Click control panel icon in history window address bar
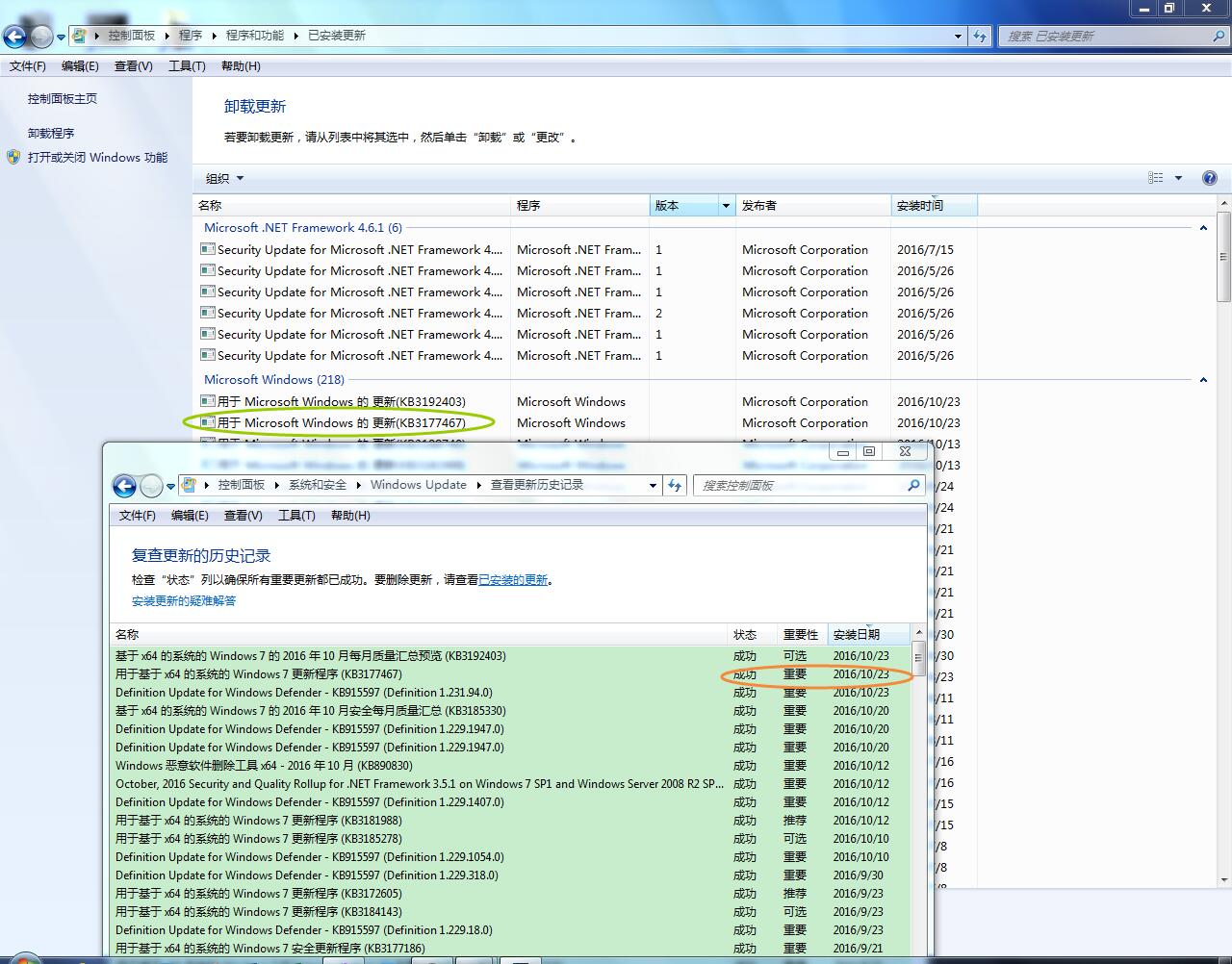The image size is (1232, 964). point(189,485)
